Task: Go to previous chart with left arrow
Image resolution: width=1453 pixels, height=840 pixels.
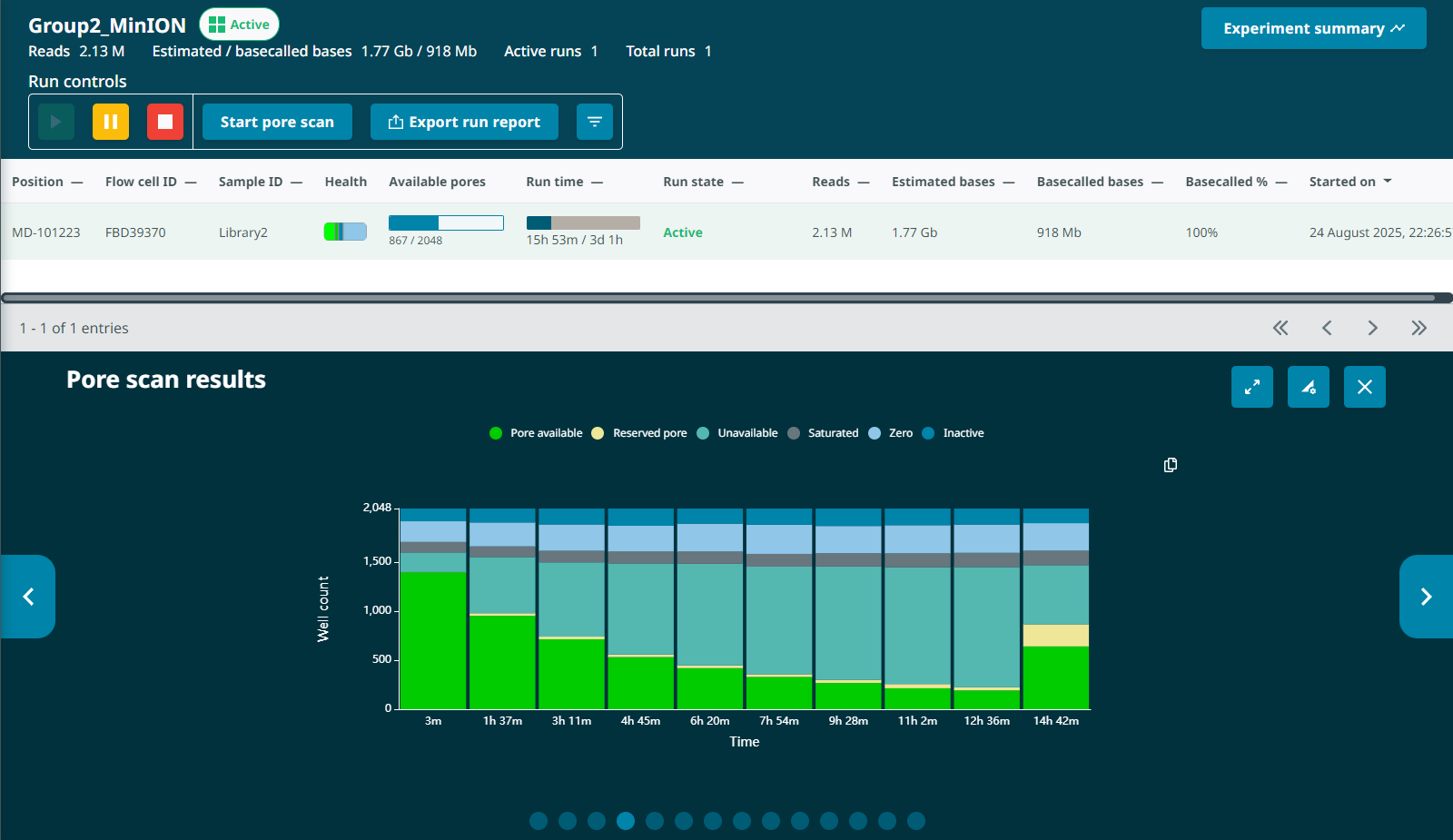Action: [28, 597]
